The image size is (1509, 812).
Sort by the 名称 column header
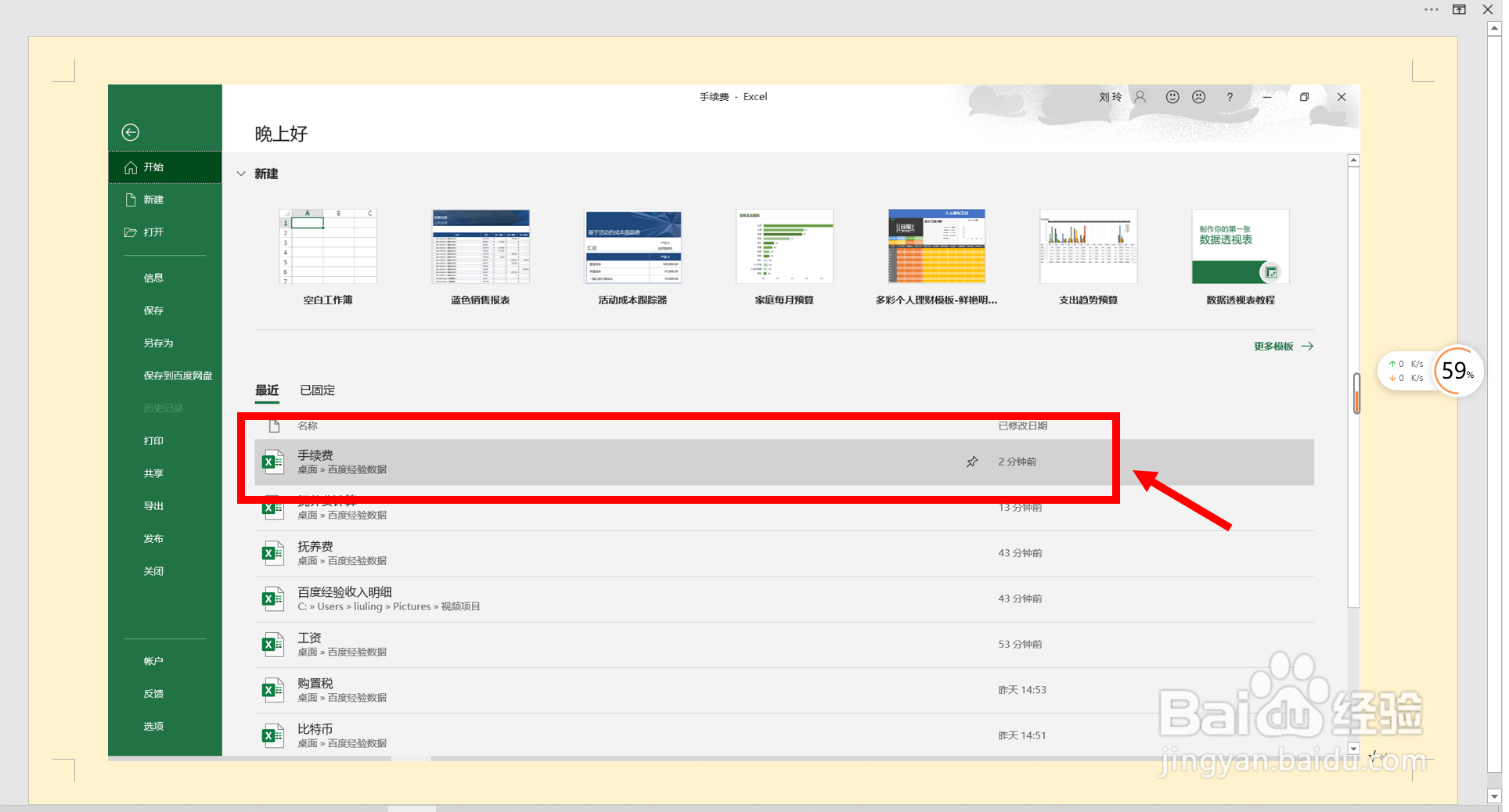tap(308, 426)
